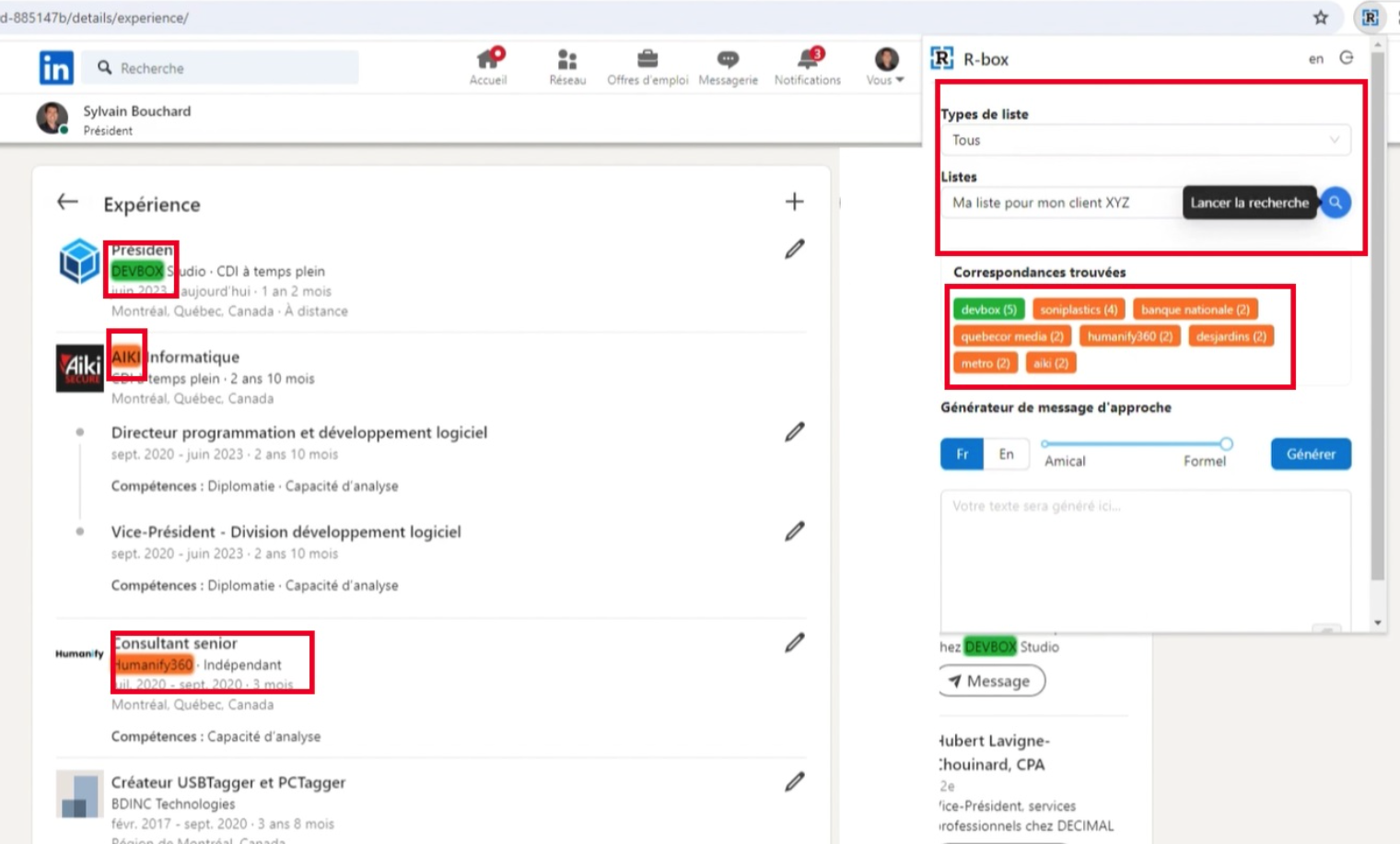This screenshot has height=844, width=1400.
Task: Click the LinkedIn logo icon
Action: [x=56, y=67]
